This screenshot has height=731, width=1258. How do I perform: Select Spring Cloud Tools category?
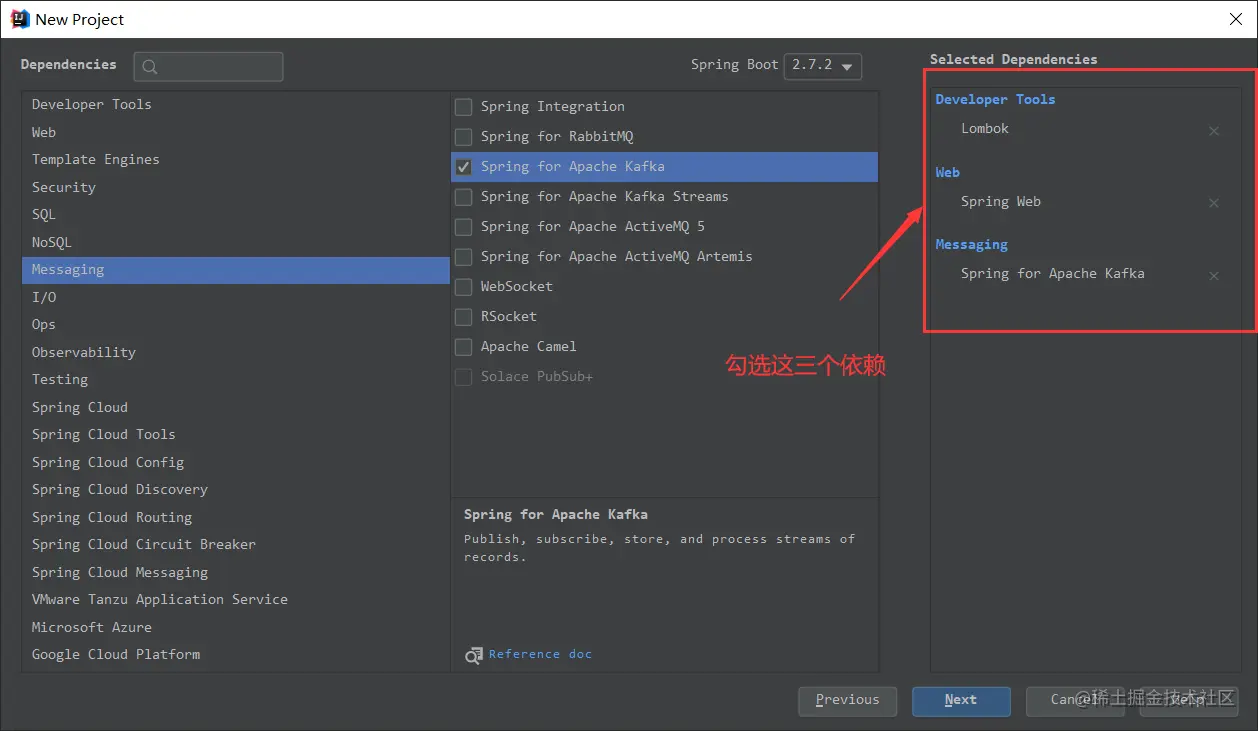(x=236, y=434)
